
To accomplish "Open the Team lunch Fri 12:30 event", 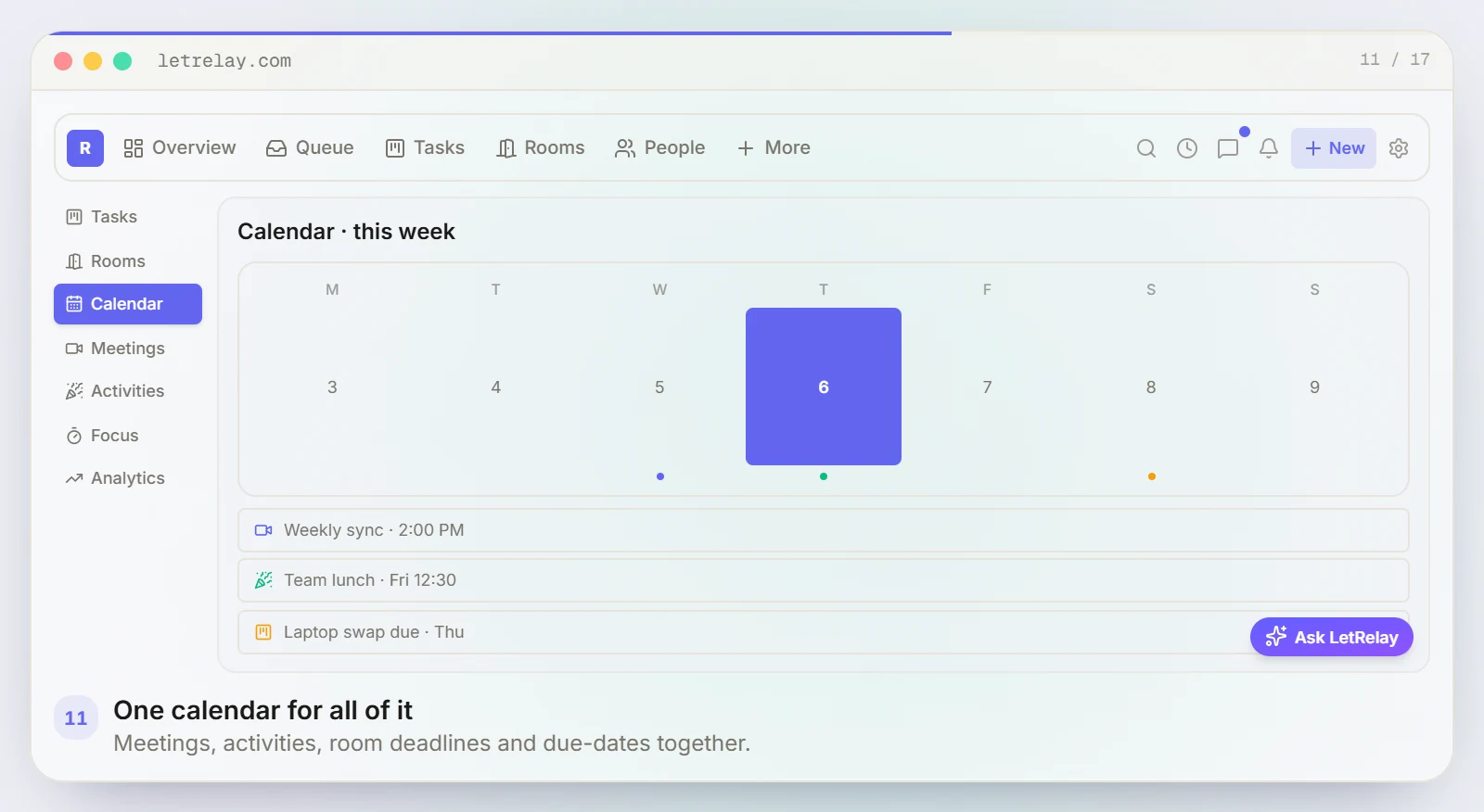I will (824, 580).
